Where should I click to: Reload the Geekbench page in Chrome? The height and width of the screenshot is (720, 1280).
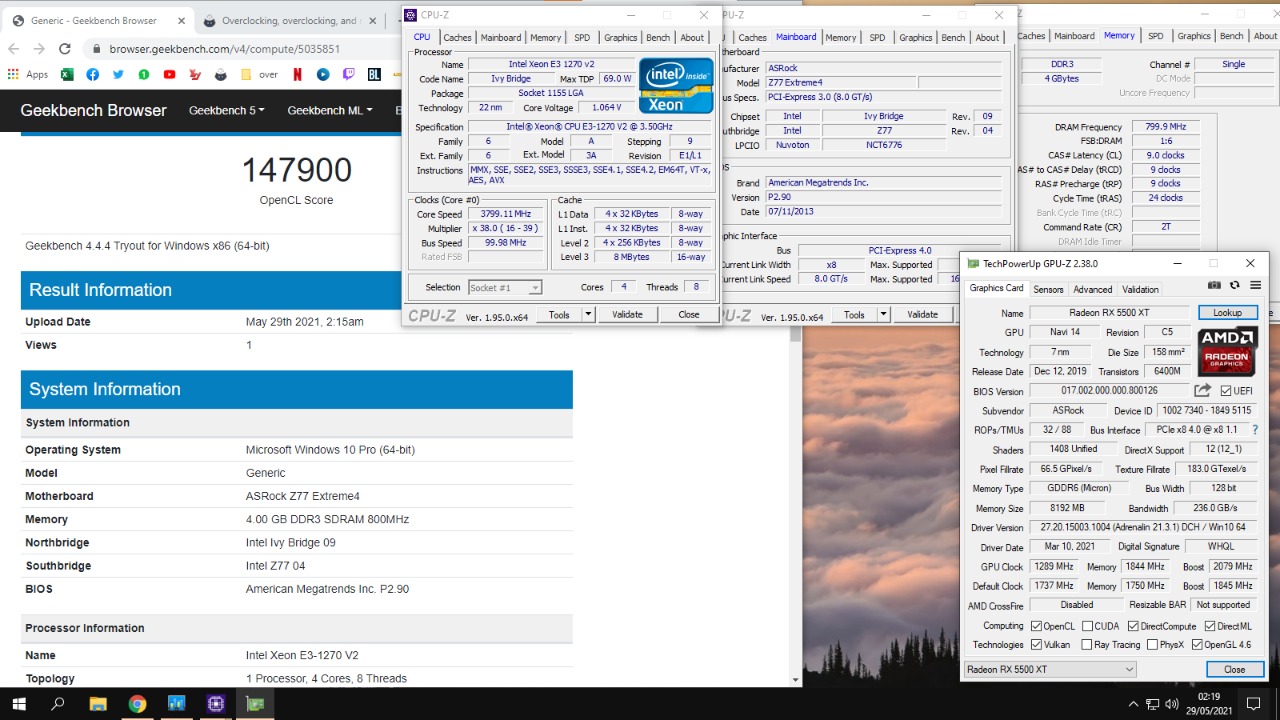[x=65, y=48]
